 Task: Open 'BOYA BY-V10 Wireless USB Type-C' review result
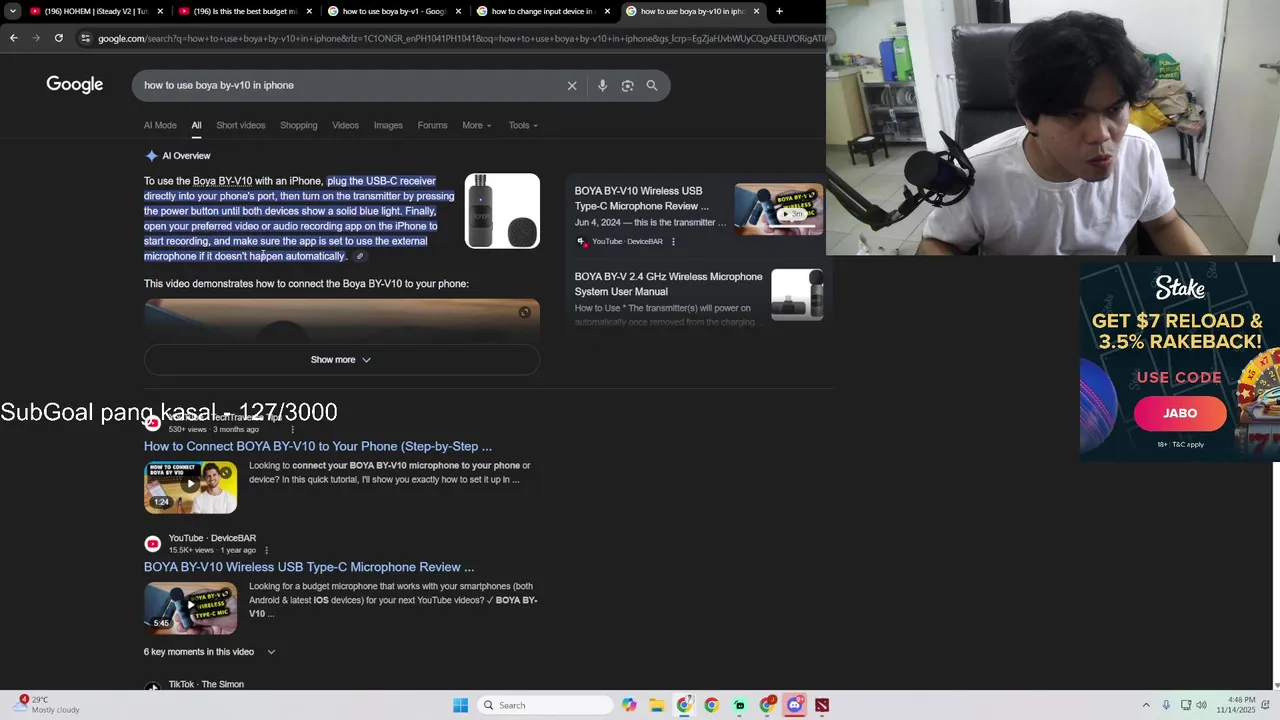pyautogui.click(x=309, y=567)
